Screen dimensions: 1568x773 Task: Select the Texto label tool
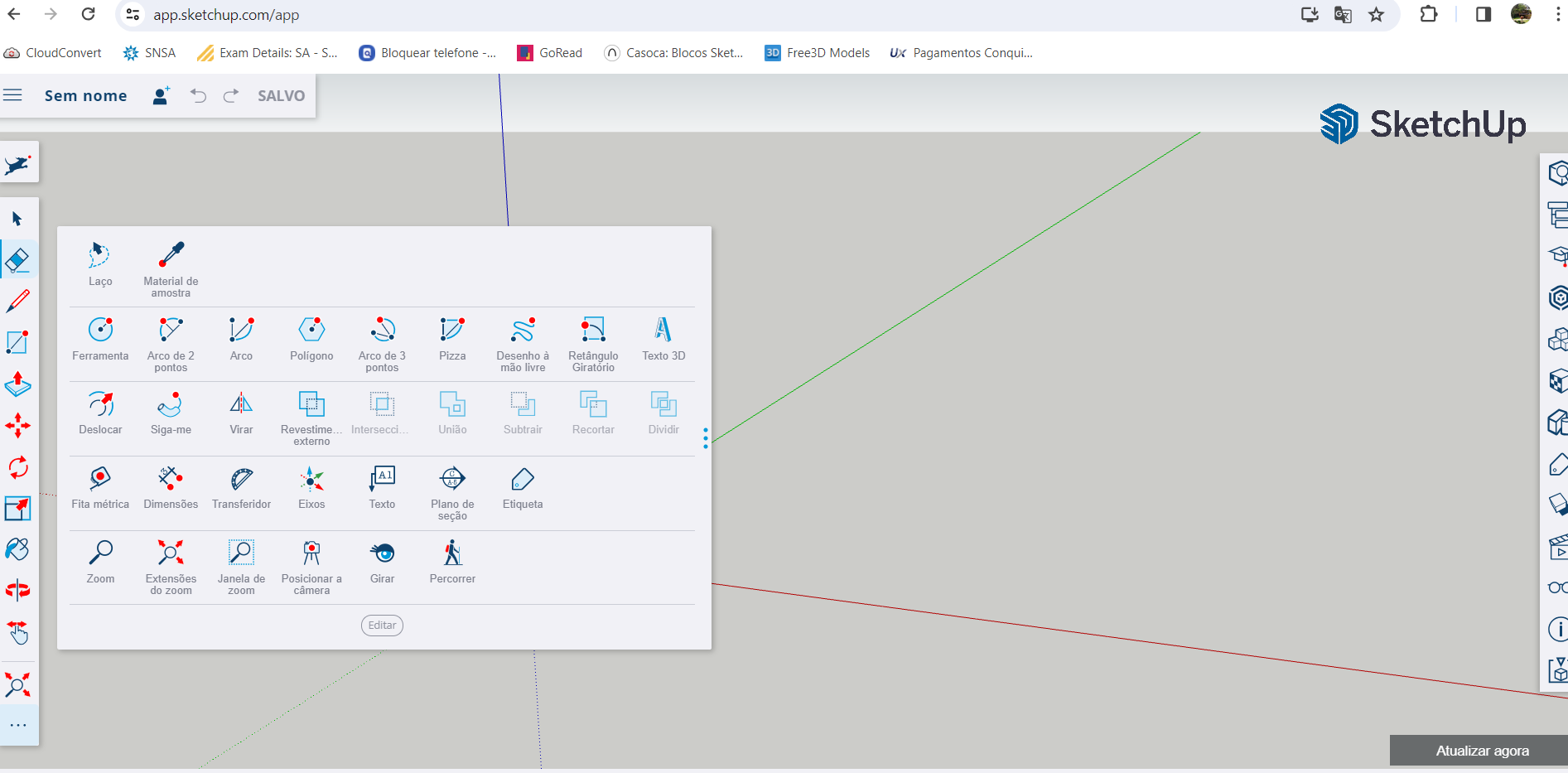pyautogui.click(x=382, y=487)
